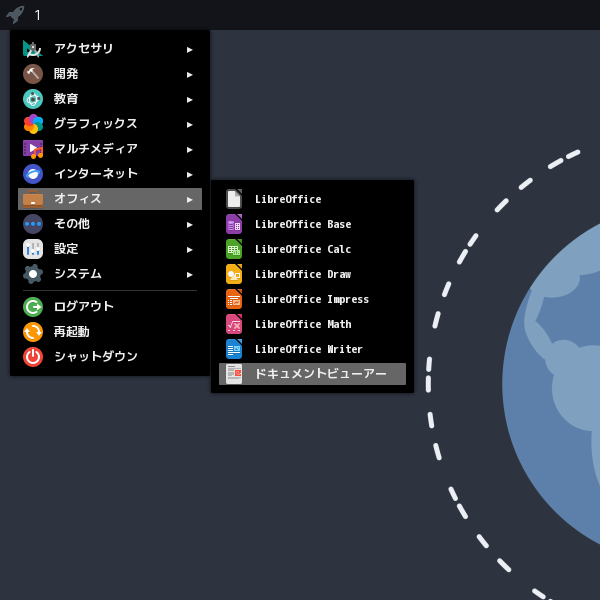
Task: Open the 設定 menu entry
Action: click(110, 249)
